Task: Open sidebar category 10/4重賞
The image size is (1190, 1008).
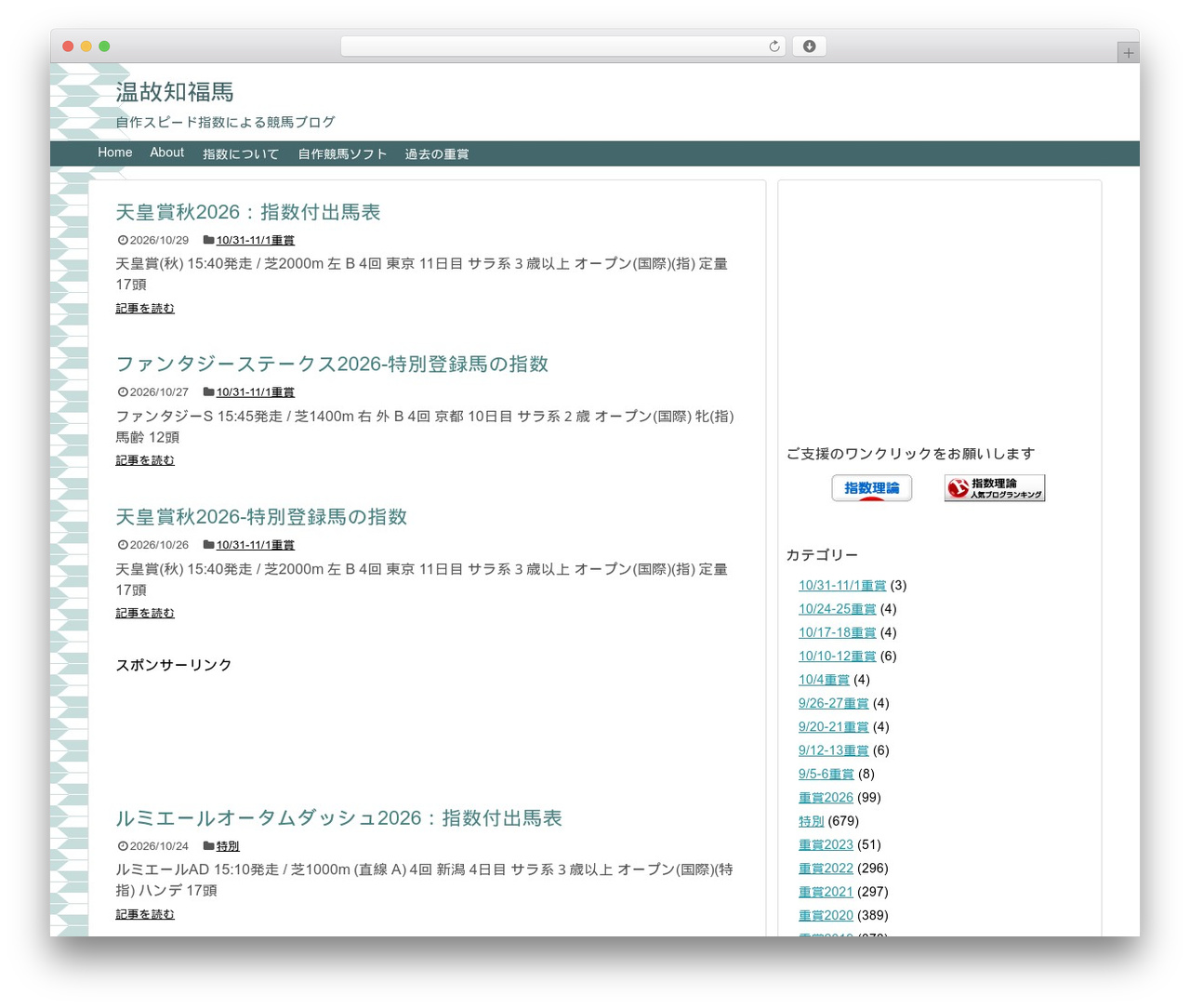Action: click(x=824, y=680)
